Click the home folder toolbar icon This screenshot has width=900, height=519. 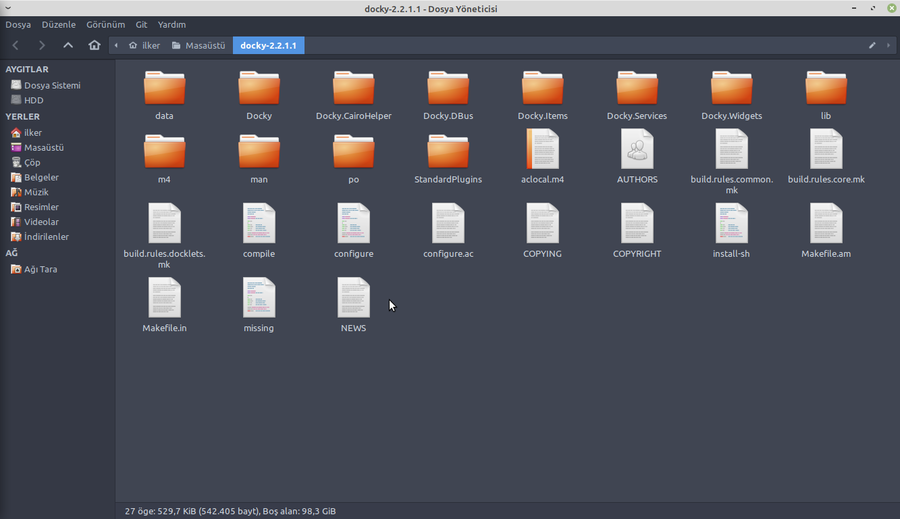pos(94,45)
